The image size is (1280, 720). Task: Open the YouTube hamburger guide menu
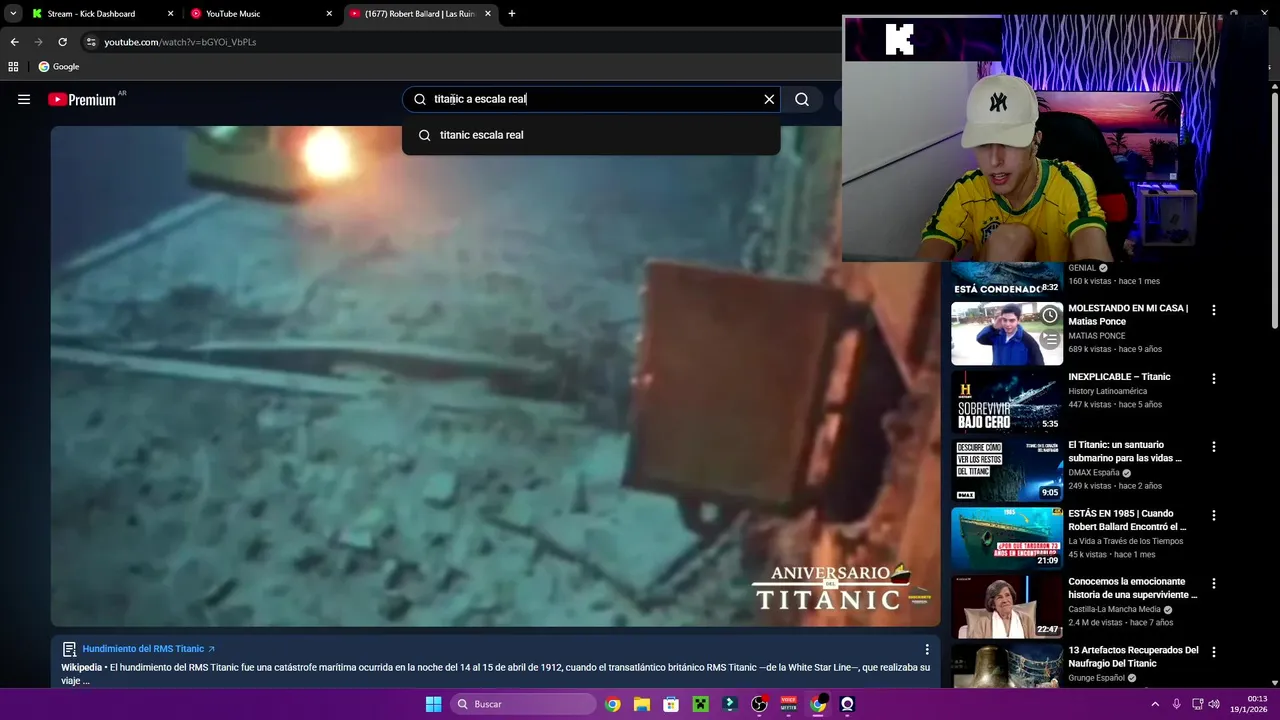[24, 99]
